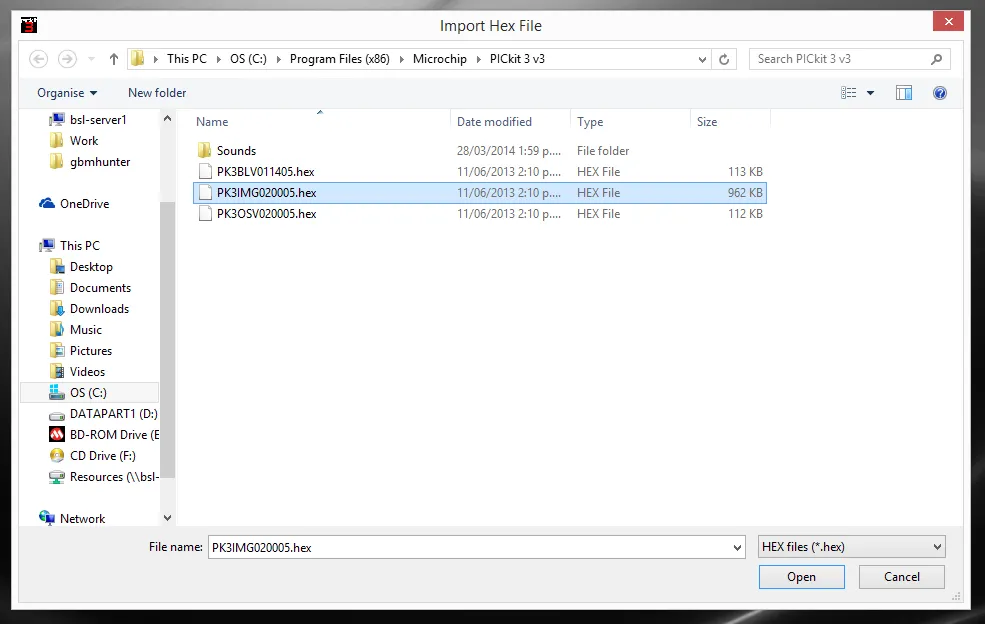Screen dimensions: 985x624
Task: Sort files by Date modified column
Action: coord(494,122)
